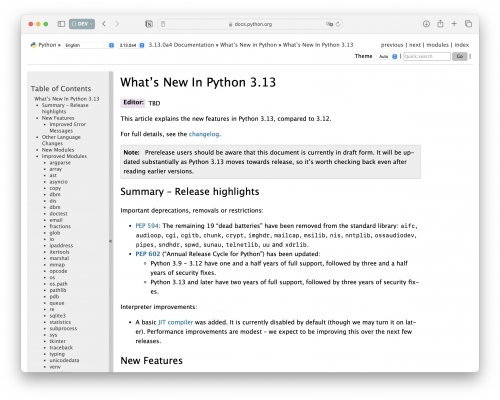
Task: Open What's New In Python 3.13 in contents
Action: tap(67, 99)
